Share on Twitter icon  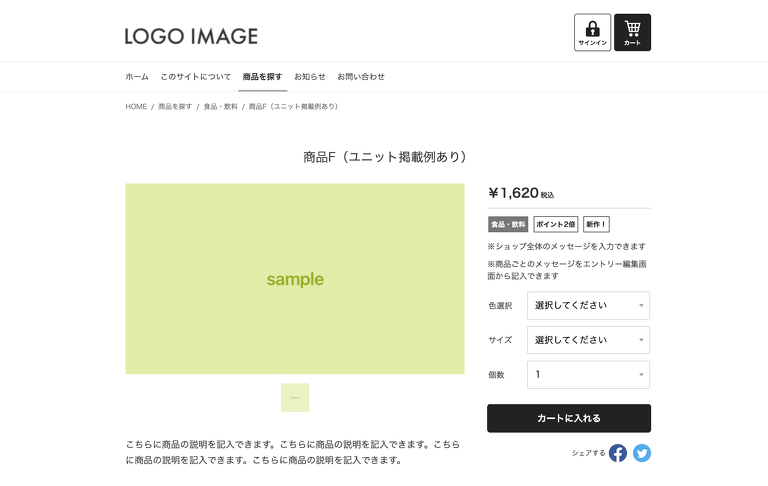coord(642,453)
